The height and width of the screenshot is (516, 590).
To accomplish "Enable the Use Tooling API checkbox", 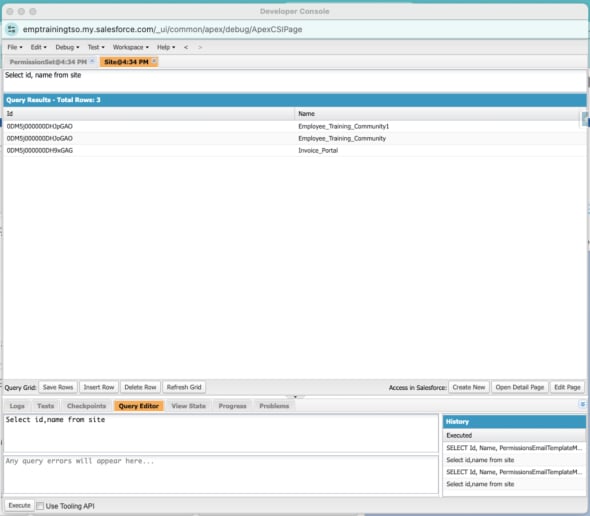I will pos(40,506).
